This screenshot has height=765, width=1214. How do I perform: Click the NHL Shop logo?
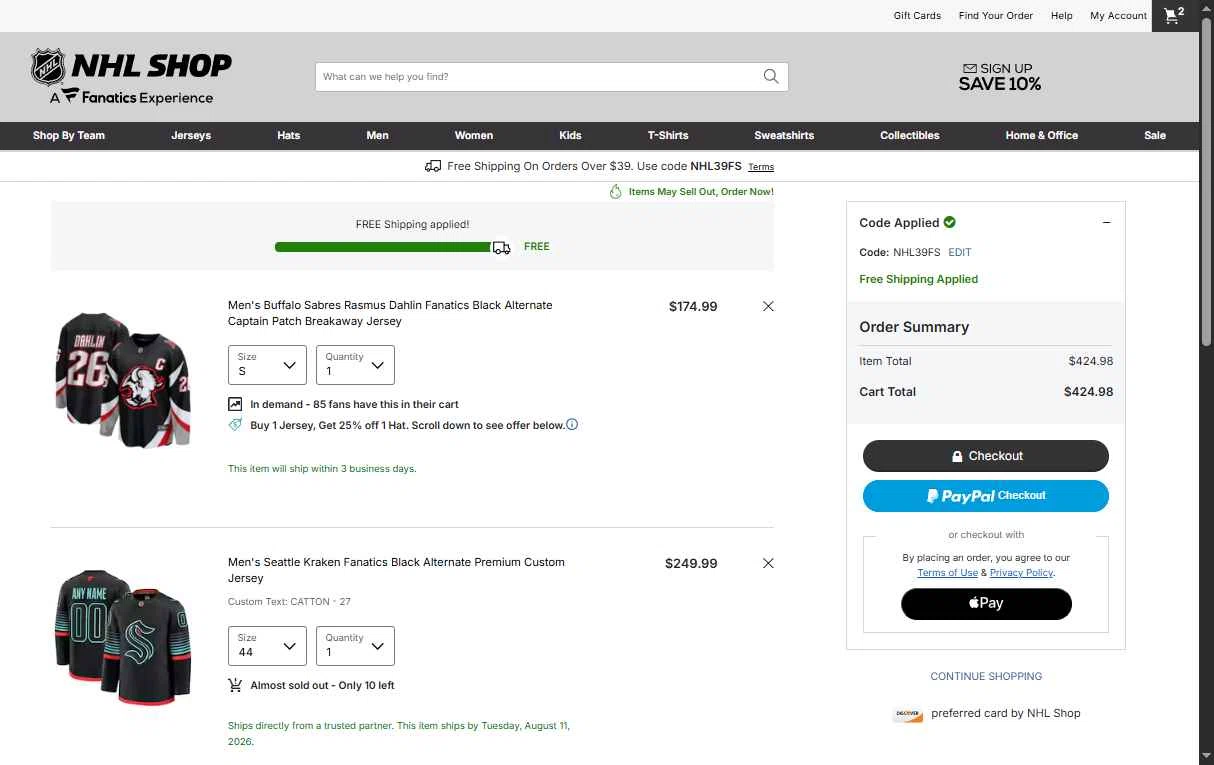click(x=131, y=77)
